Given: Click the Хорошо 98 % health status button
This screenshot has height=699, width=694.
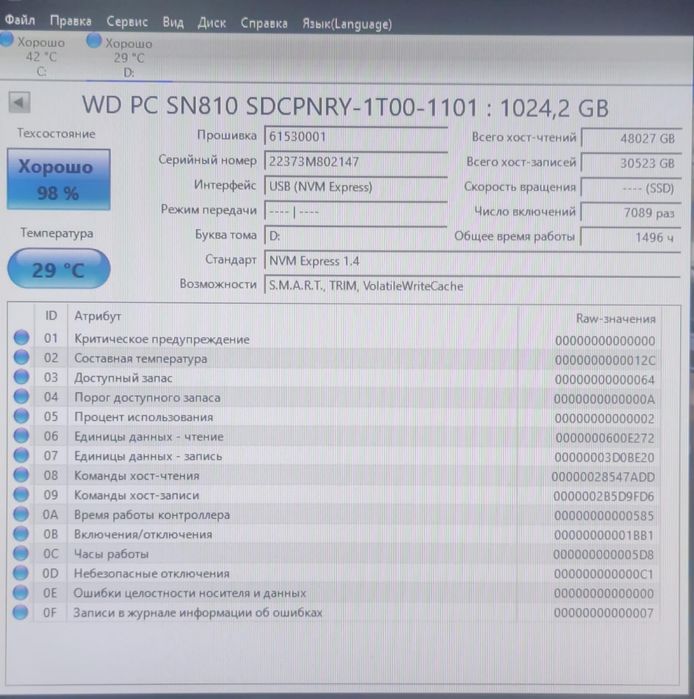Looking at the screenshot, I should tap(58, 179).
